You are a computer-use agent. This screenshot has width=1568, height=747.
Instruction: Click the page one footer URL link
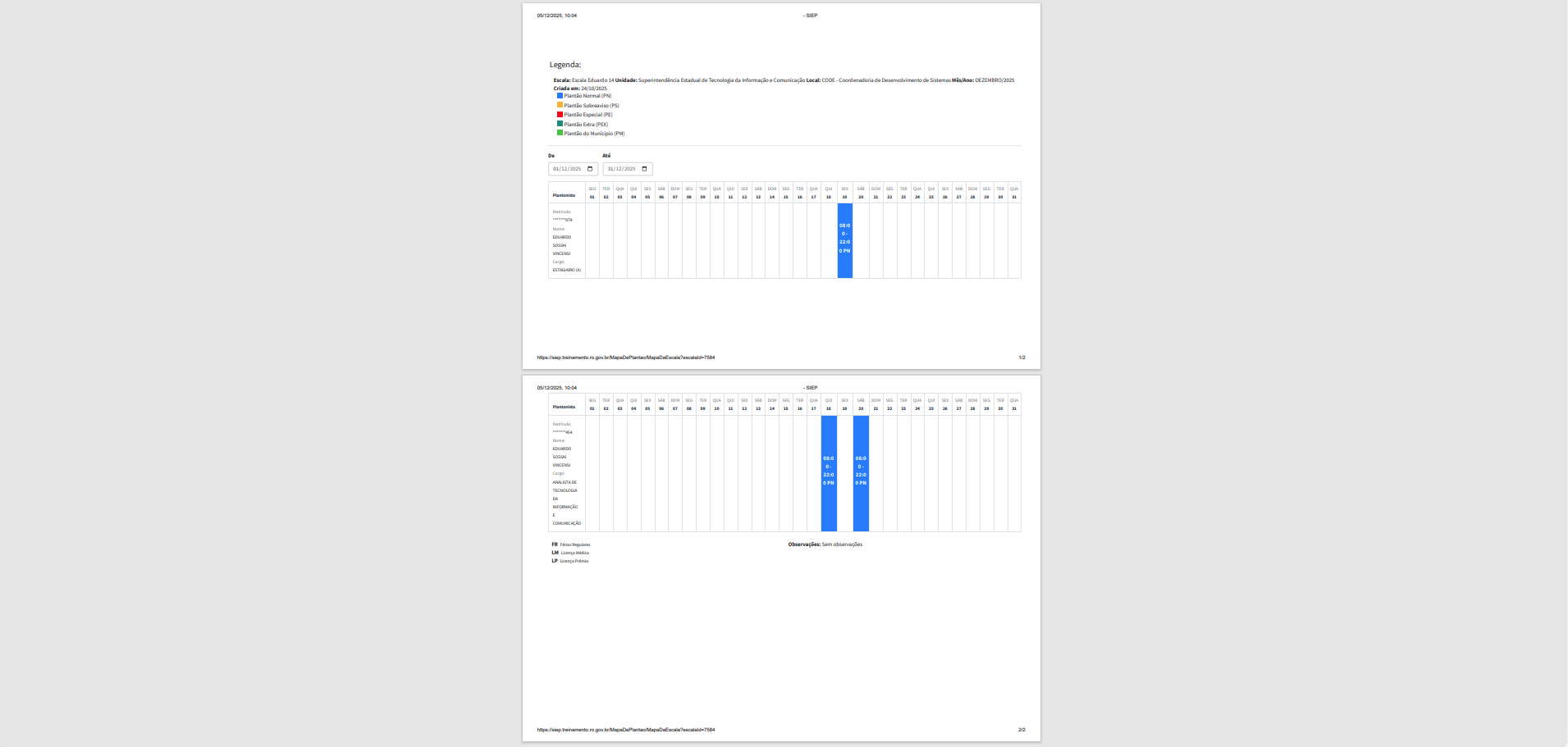[625, 358]
